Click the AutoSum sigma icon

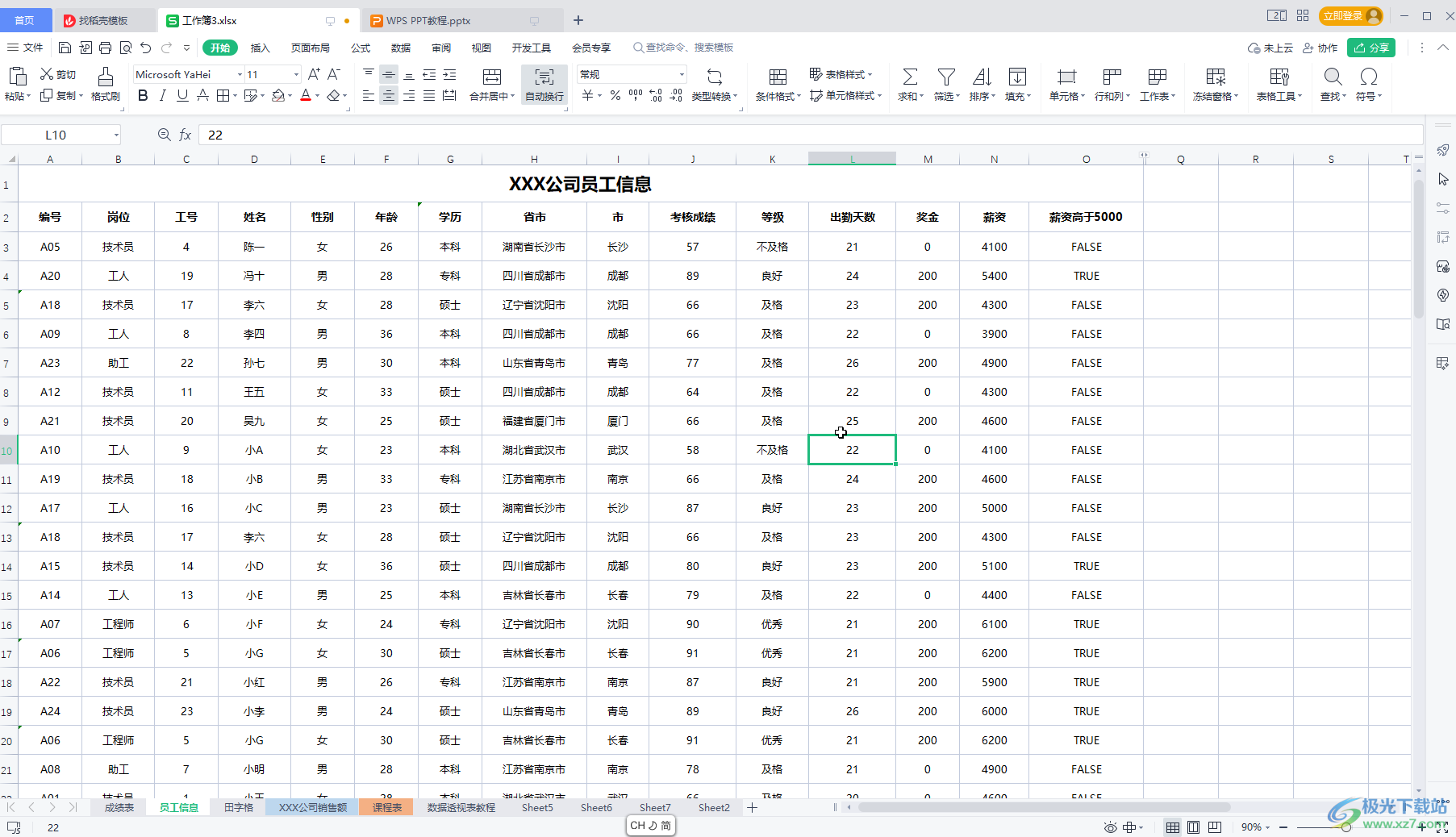pyautogui.click(x=910, y=77)
